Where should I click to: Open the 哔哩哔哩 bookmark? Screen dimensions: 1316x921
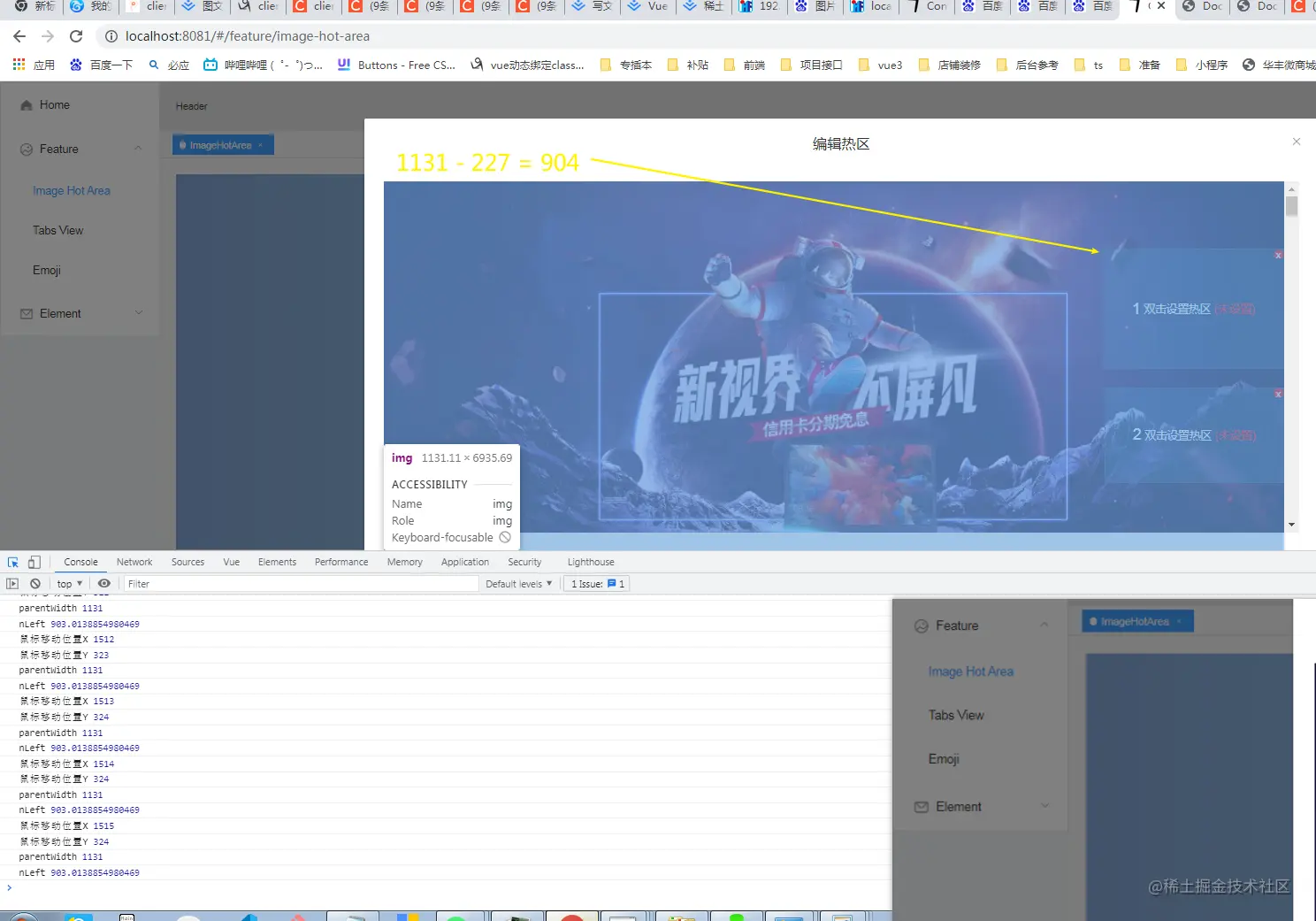pyautogui.click(x=263, y=65)
